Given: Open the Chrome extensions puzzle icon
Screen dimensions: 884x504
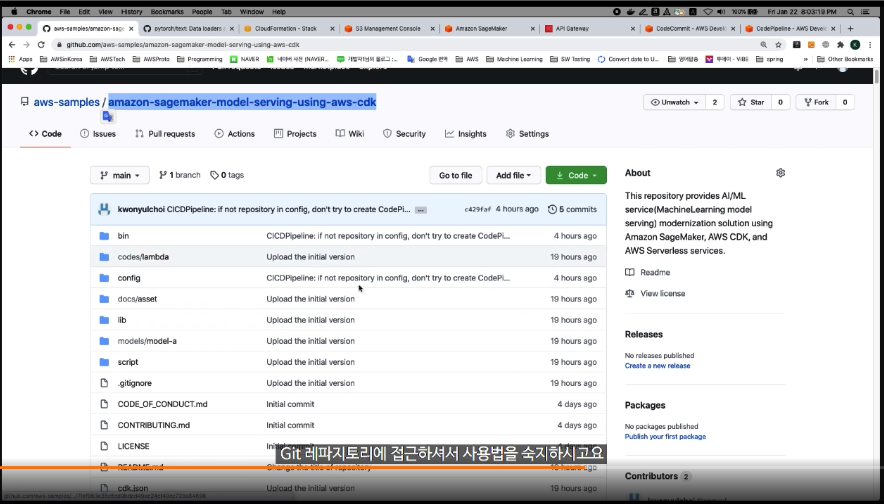Looking at the screenshot, I should 840,45.
